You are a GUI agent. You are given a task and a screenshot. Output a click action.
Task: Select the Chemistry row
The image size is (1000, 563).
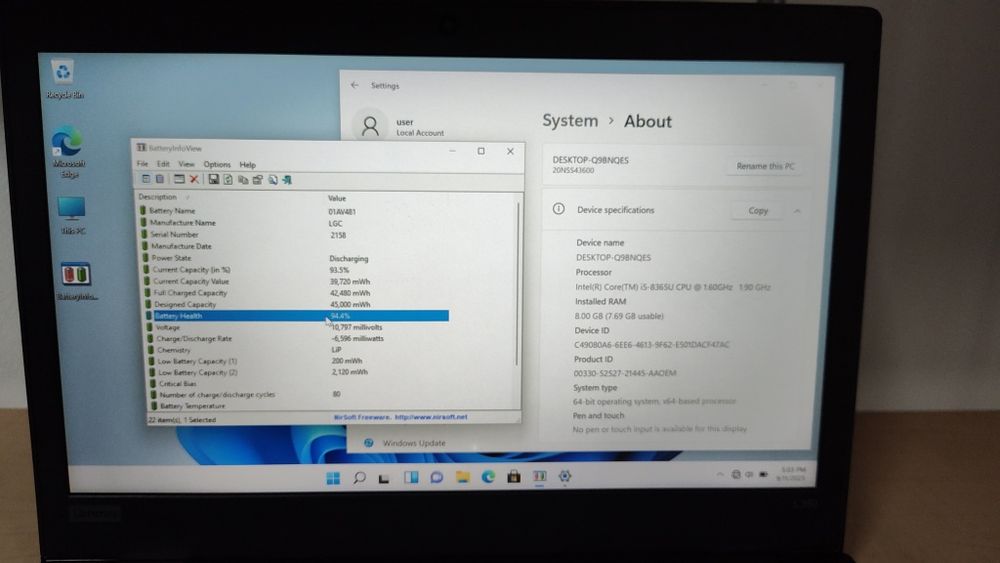[299, 349]
